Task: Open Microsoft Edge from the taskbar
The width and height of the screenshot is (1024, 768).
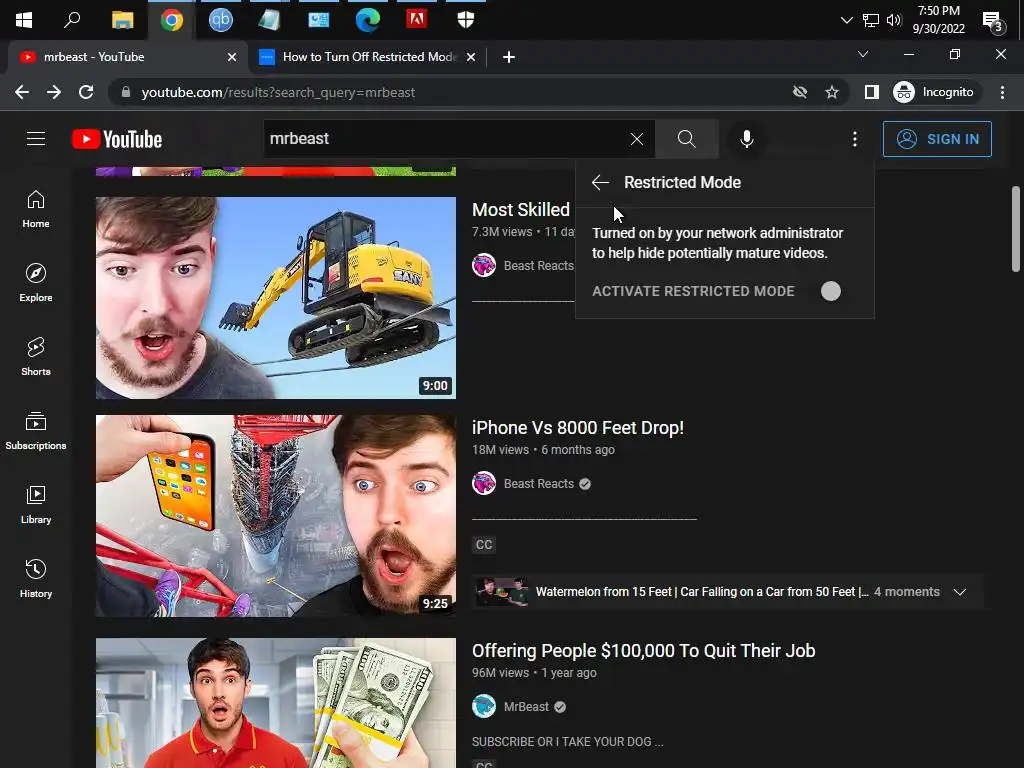Action: point(368,20)
